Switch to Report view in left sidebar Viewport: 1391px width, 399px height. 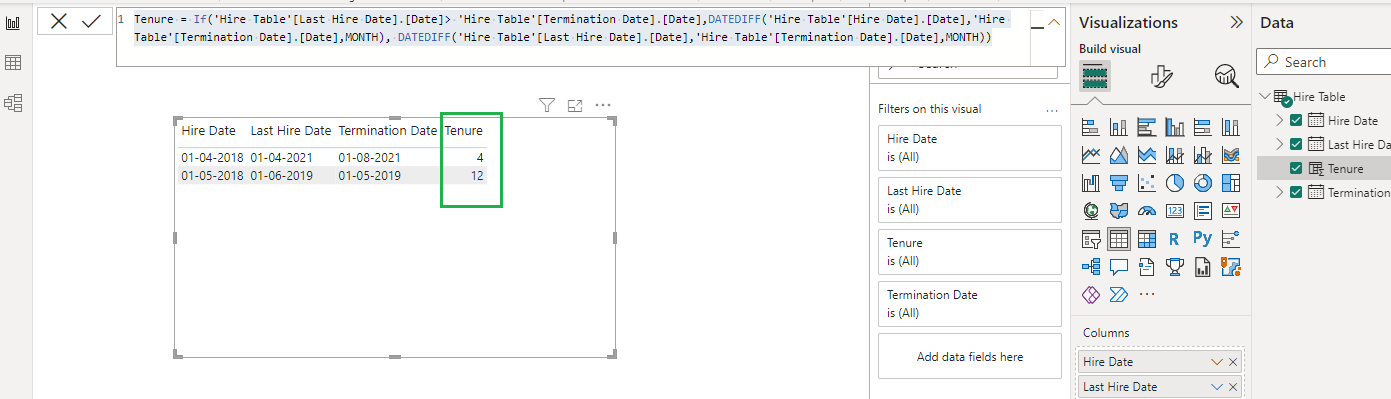[14, 23]
